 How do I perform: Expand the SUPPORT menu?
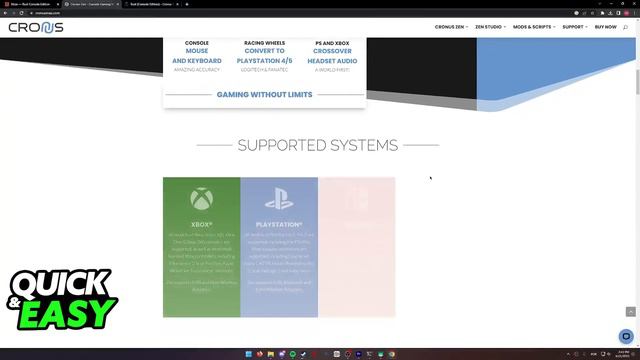coord(575,27)
